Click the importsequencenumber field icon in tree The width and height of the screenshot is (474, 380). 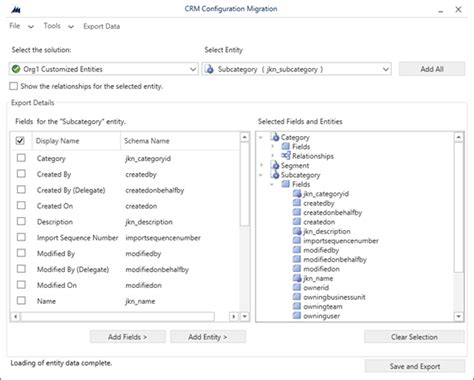tap(297, 240)
